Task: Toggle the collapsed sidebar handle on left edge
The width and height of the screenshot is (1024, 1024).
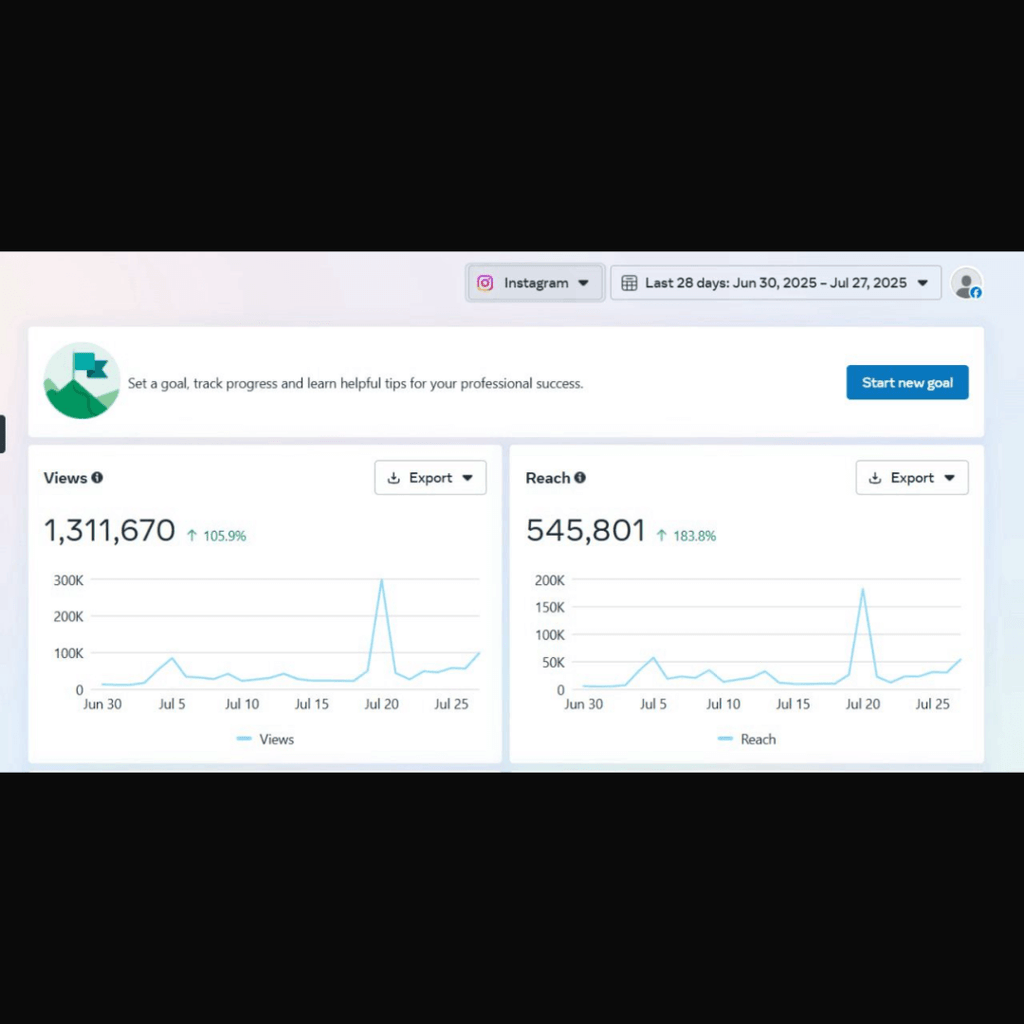Action: click(3, 434)
